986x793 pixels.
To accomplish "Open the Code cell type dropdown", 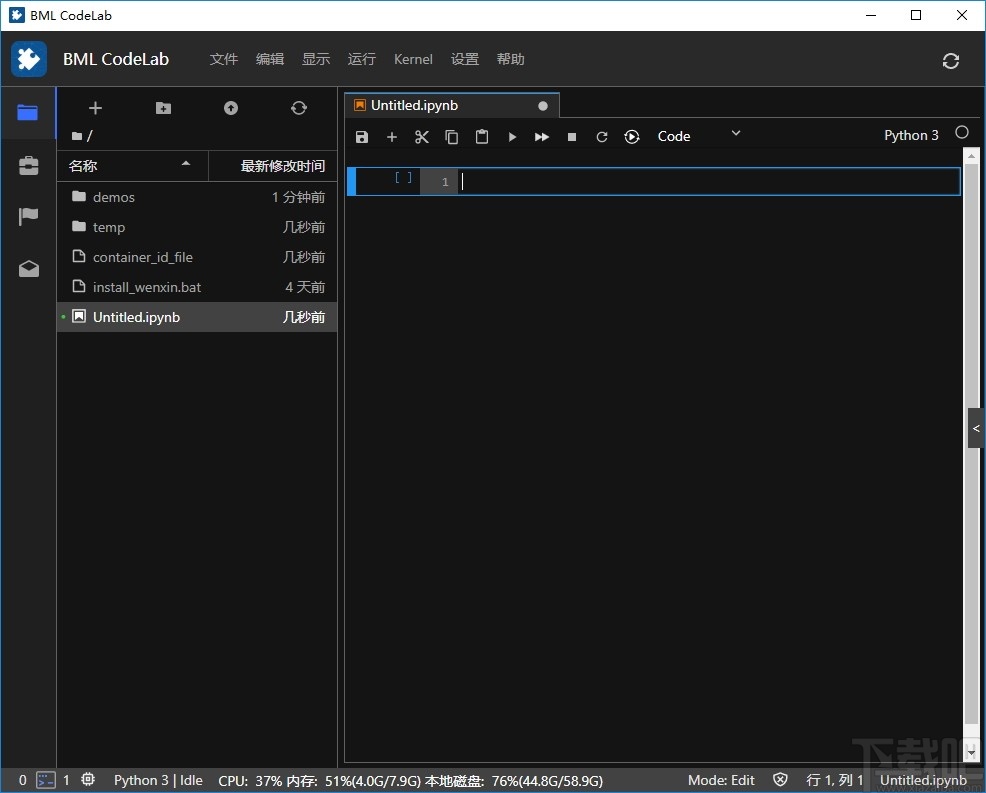I will coord(690,136).
